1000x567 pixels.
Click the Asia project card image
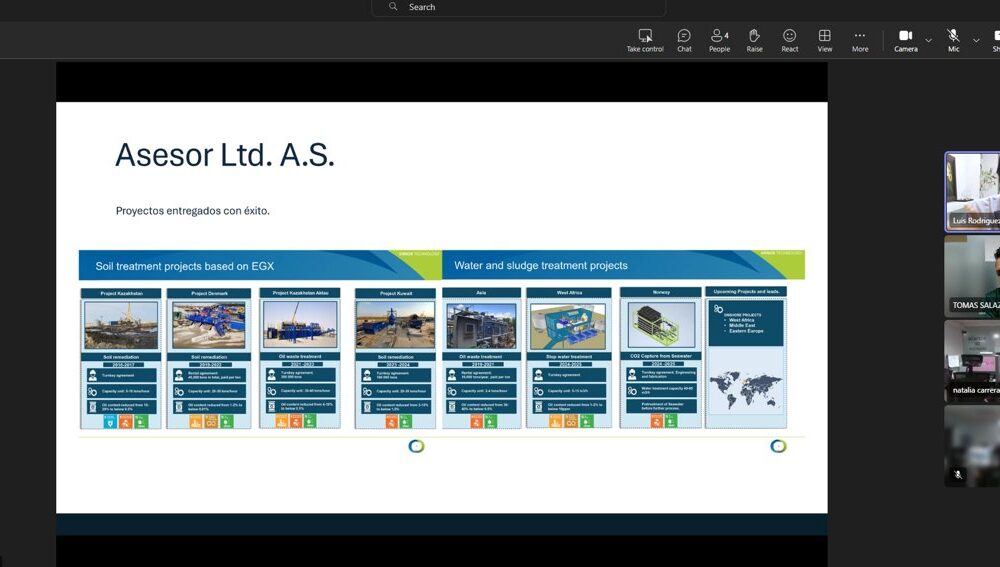pyautogui.click(x=482, y=325)
